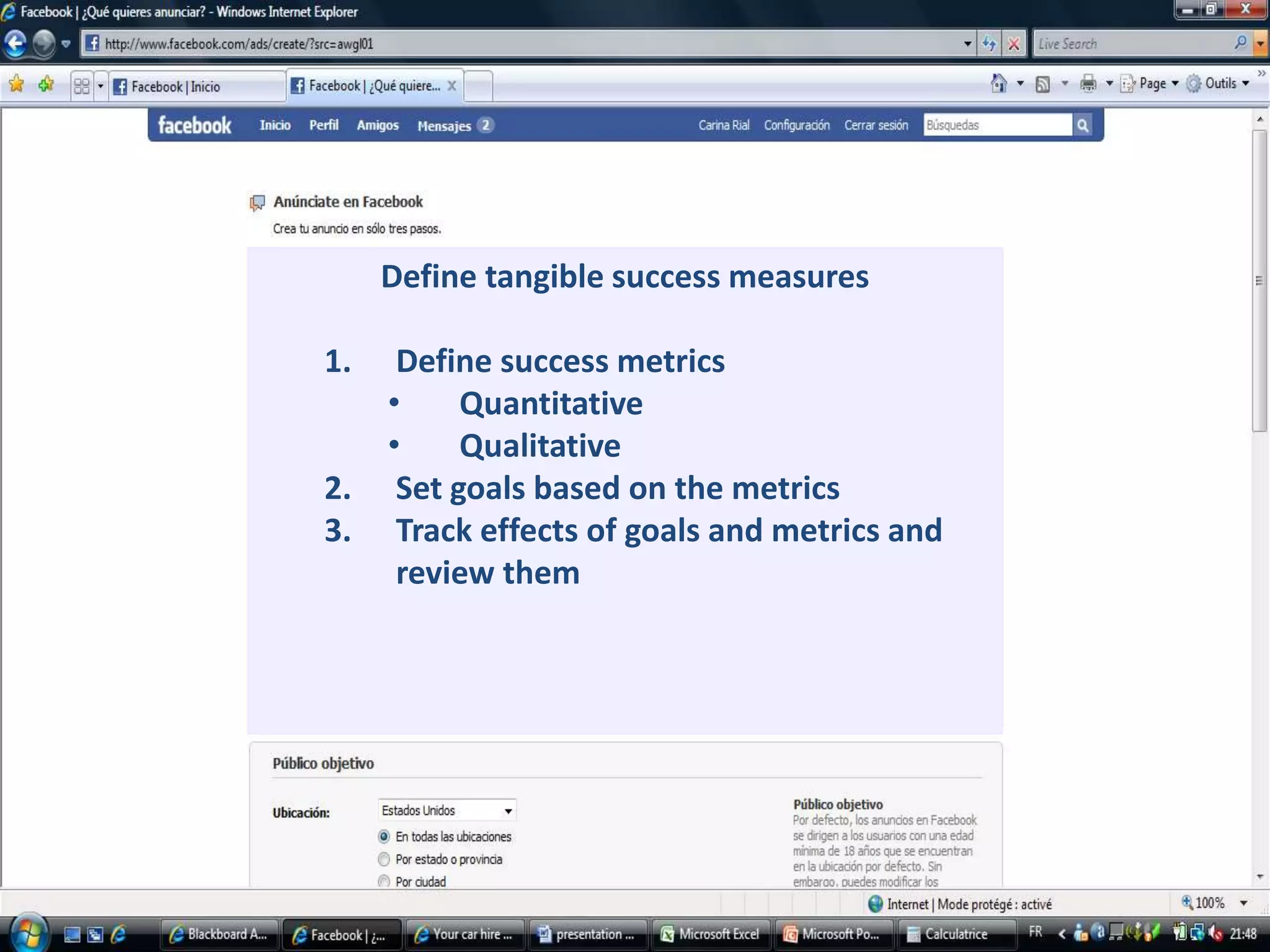Image resolution: width=1270 pixels, height=952 pixels.
Task: Expand the address bar history dropdown
Action: 967,44
